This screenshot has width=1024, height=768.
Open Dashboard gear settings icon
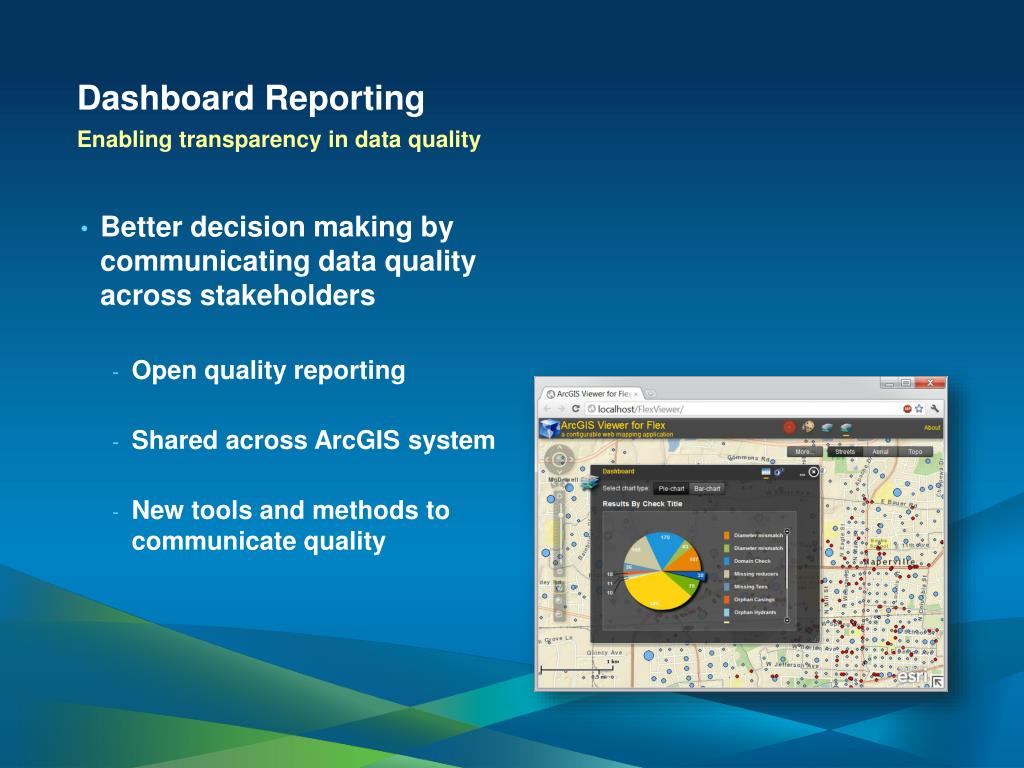[778, 472]
